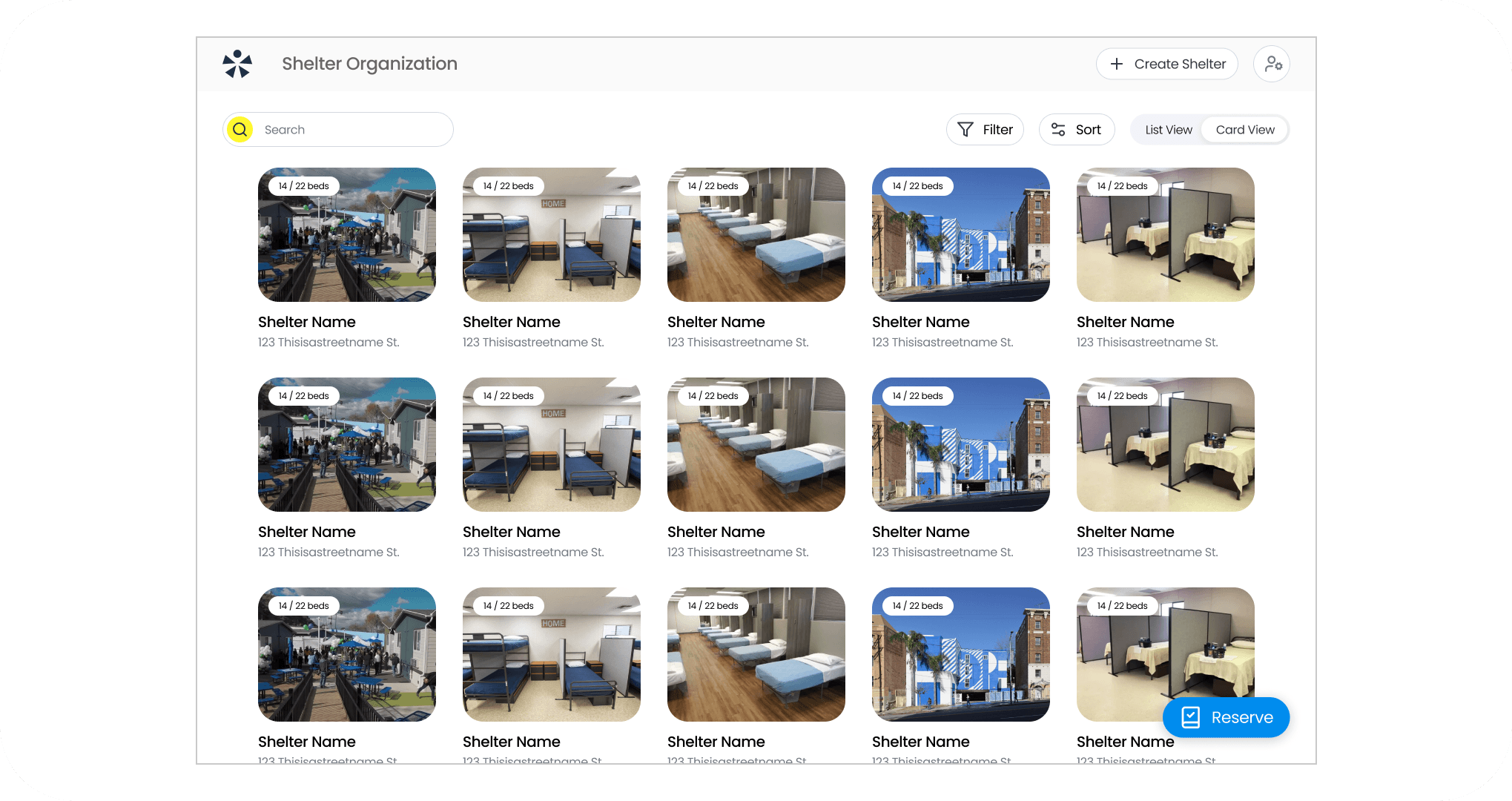1512x801 pixels.
Task: Switch to List View
Action: tap(1168, 130)
